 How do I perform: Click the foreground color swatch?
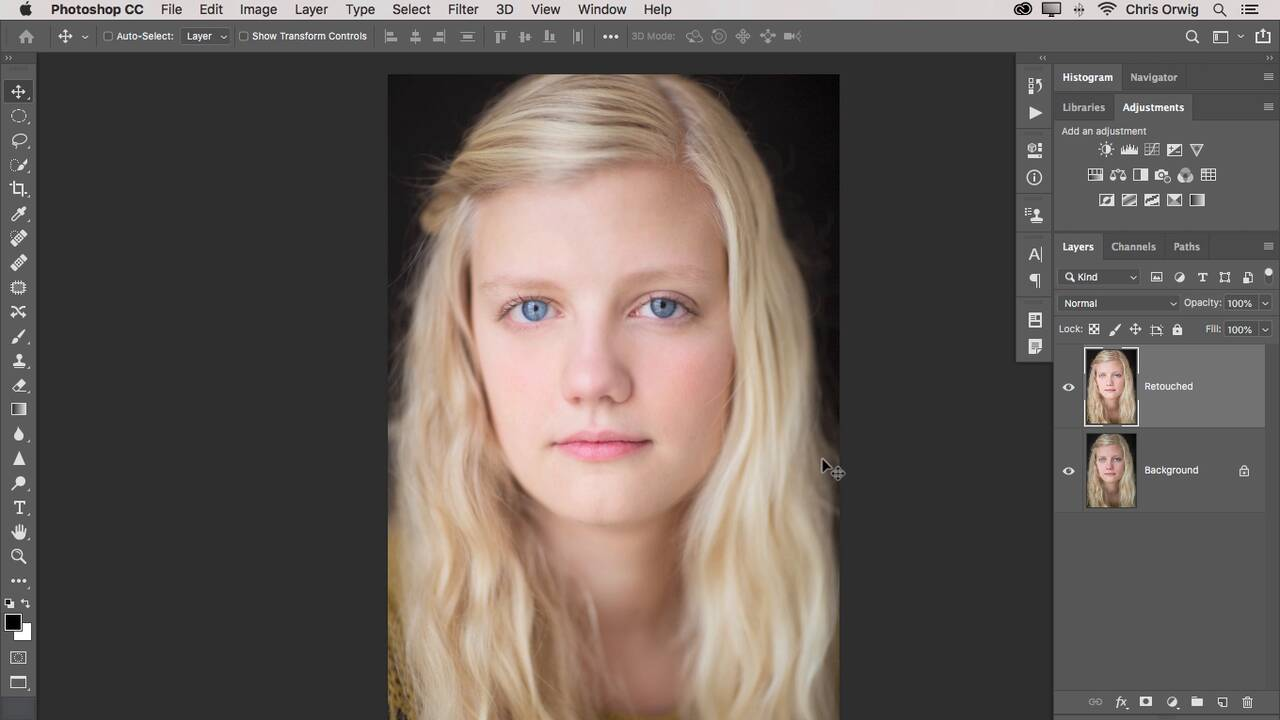[13, 623]
